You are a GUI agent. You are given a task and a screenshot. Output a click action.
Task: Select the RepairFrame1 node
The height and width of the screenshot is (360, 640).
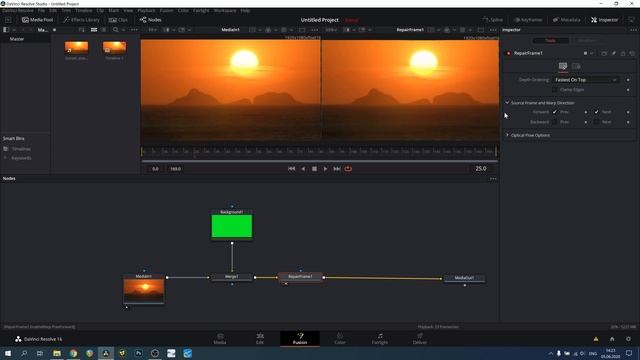(300, 277)
